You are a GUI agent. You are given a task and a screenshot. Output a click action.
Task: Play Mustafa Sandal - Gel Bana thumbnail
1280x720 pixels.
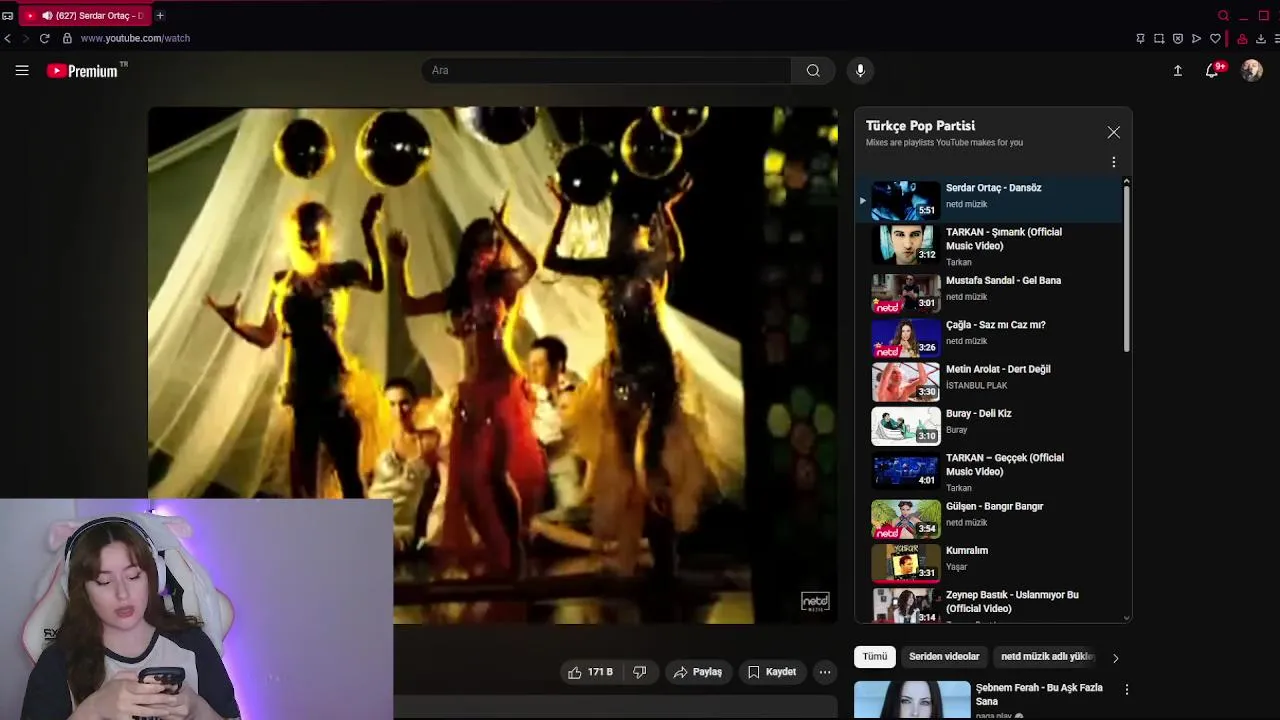click(x=906, y=293)
